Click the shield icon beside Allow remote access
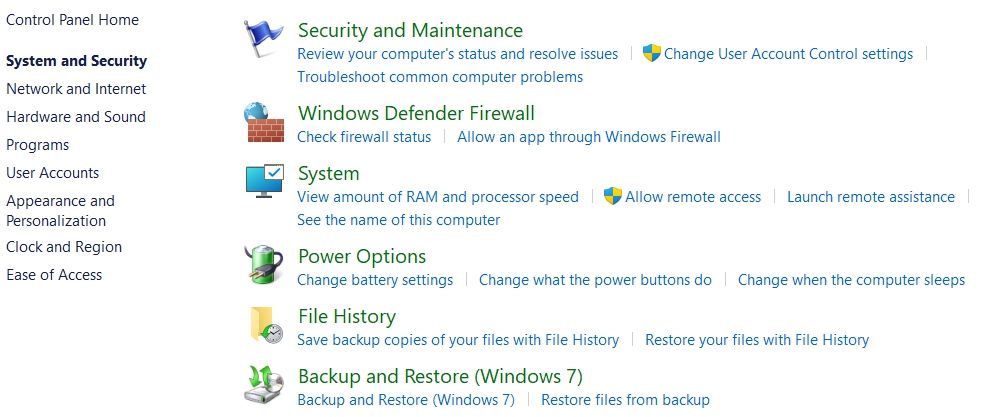This screenshot has height=417, width=990. [x=613, y=197]
